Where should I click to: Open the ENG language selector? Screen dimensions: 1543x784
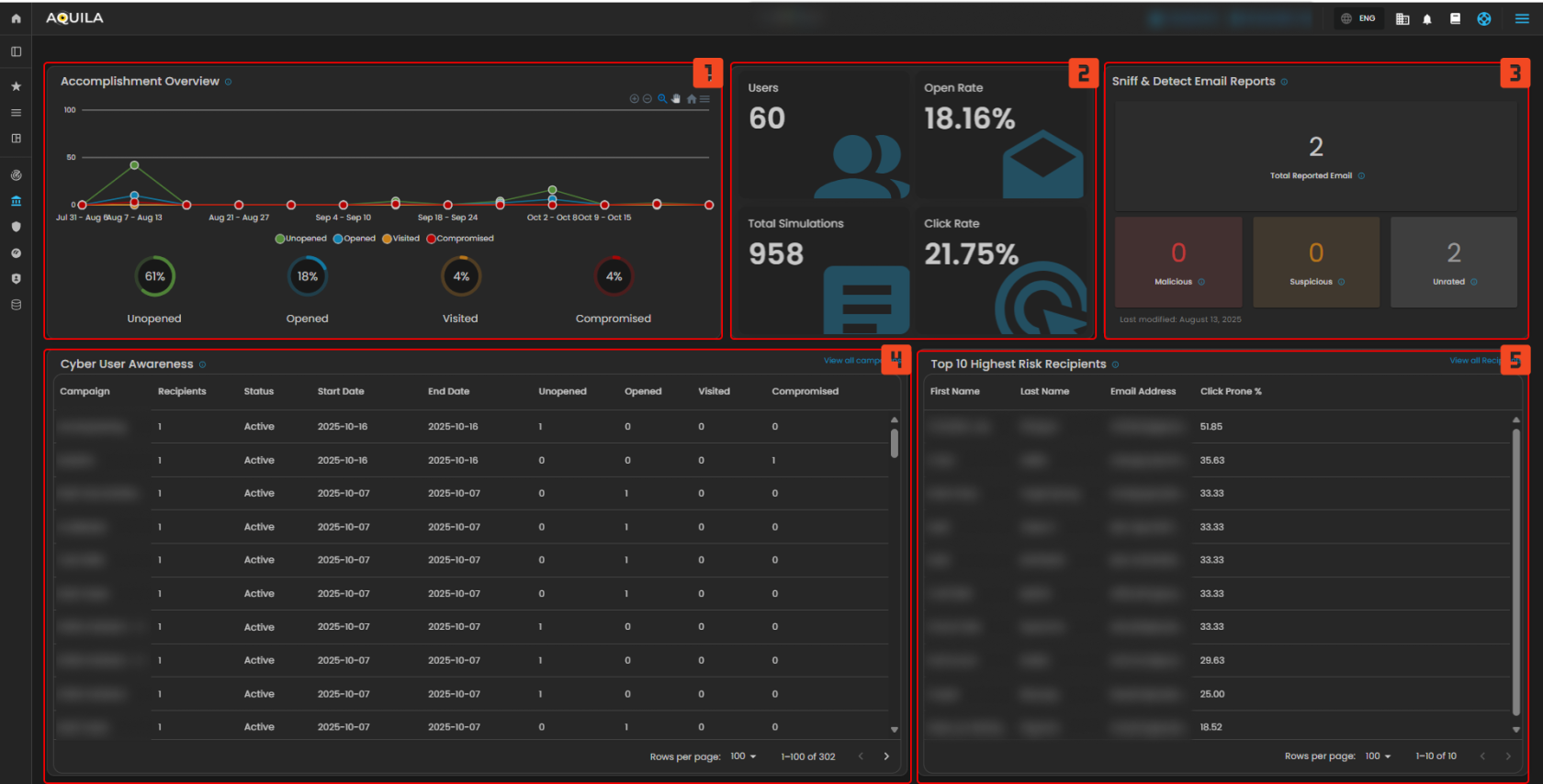tap(1358, 18)
